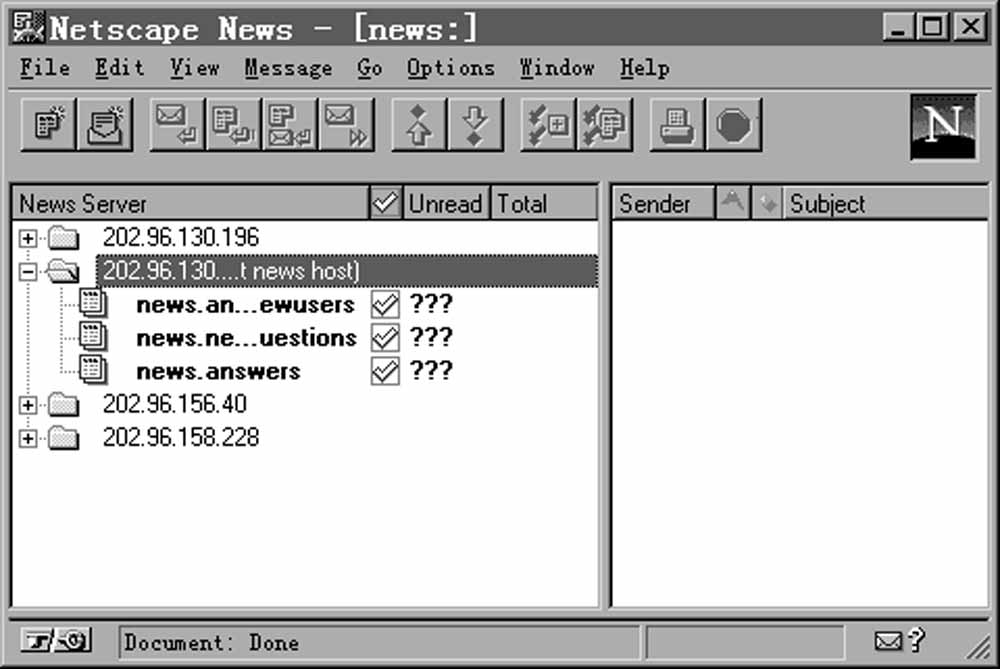
Task: Click the Post reply toolbar icon
Action: tap(233, 124)
